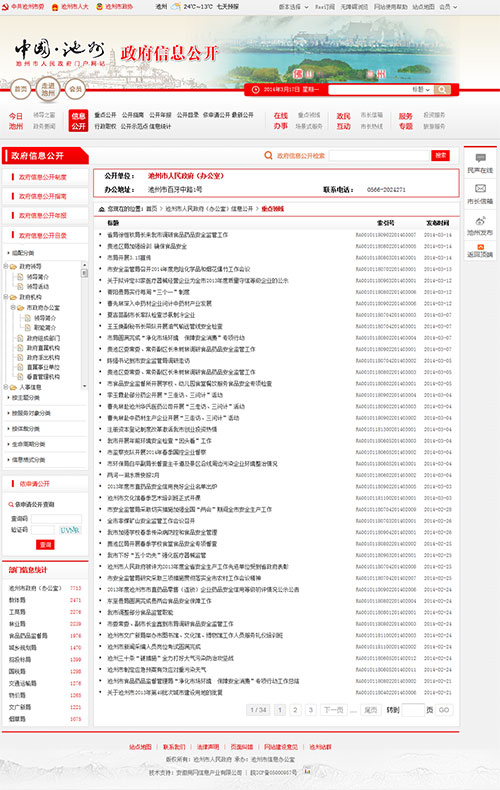The image size is (500, 790).
Task: Open the 网站使用帮助 link
Action: [x=391, y=7]
